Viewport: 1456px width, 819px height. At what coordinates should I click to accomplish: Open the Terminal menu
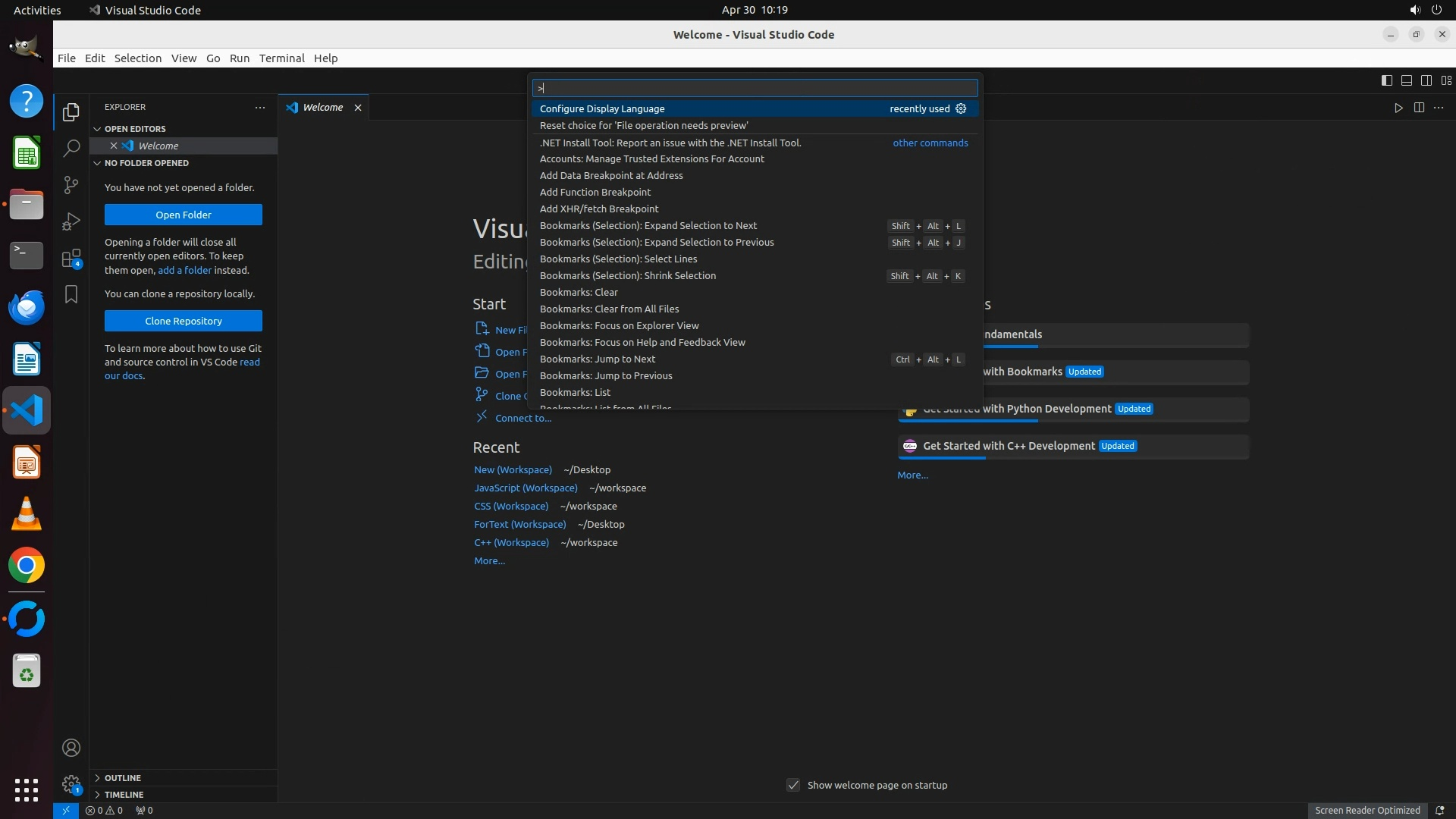click(281, 58)
